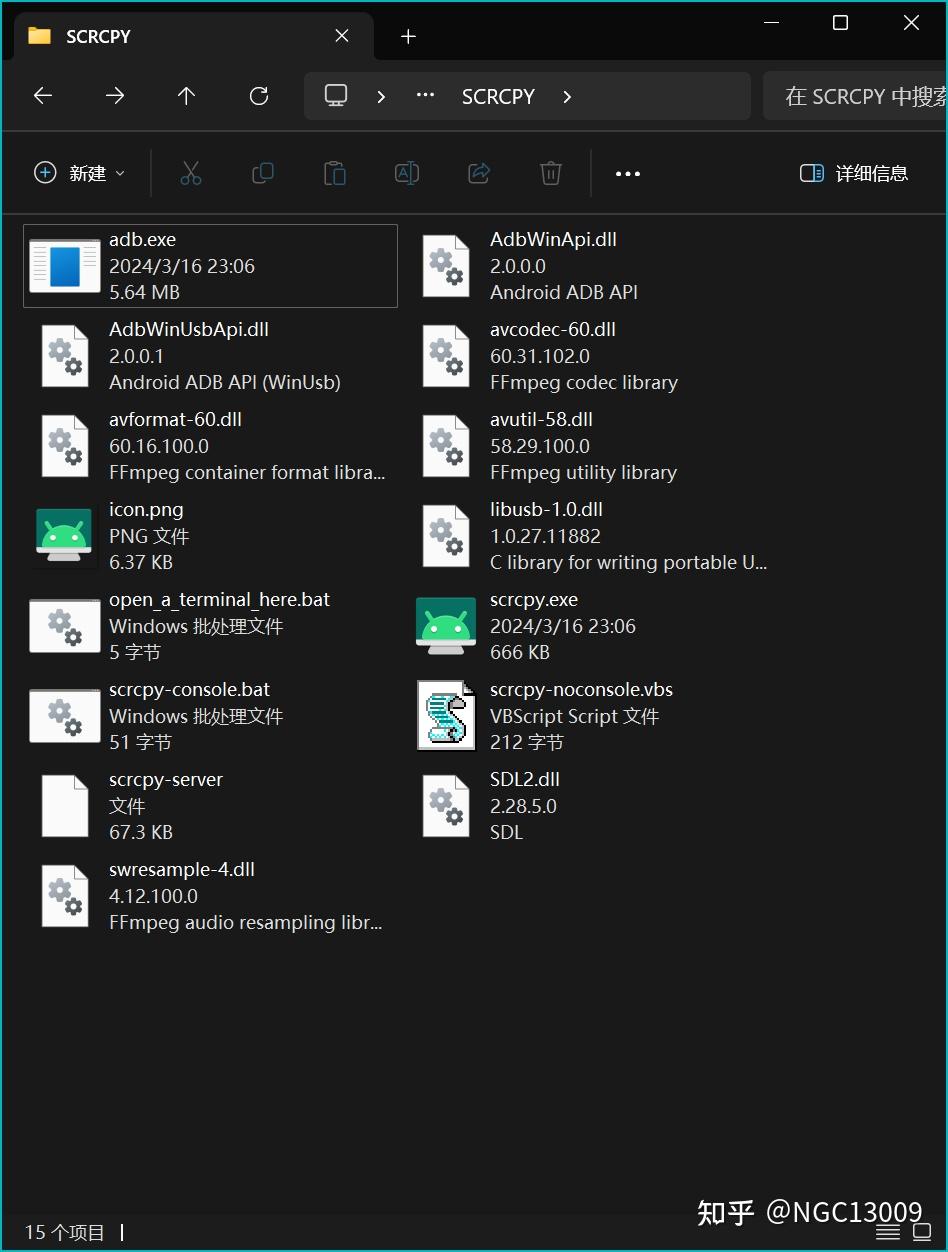
Task: Expand the breadcrumb ellipsis in address bar
Action: point(424,95)
